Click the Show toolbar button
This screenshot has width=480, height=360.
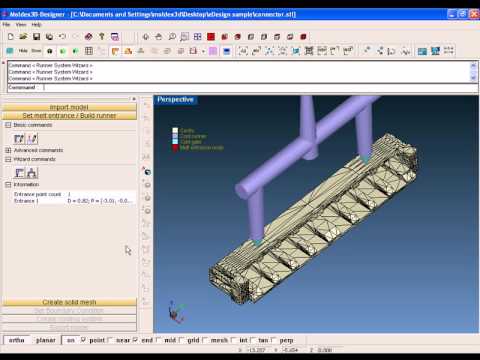(x=36, y=51)
